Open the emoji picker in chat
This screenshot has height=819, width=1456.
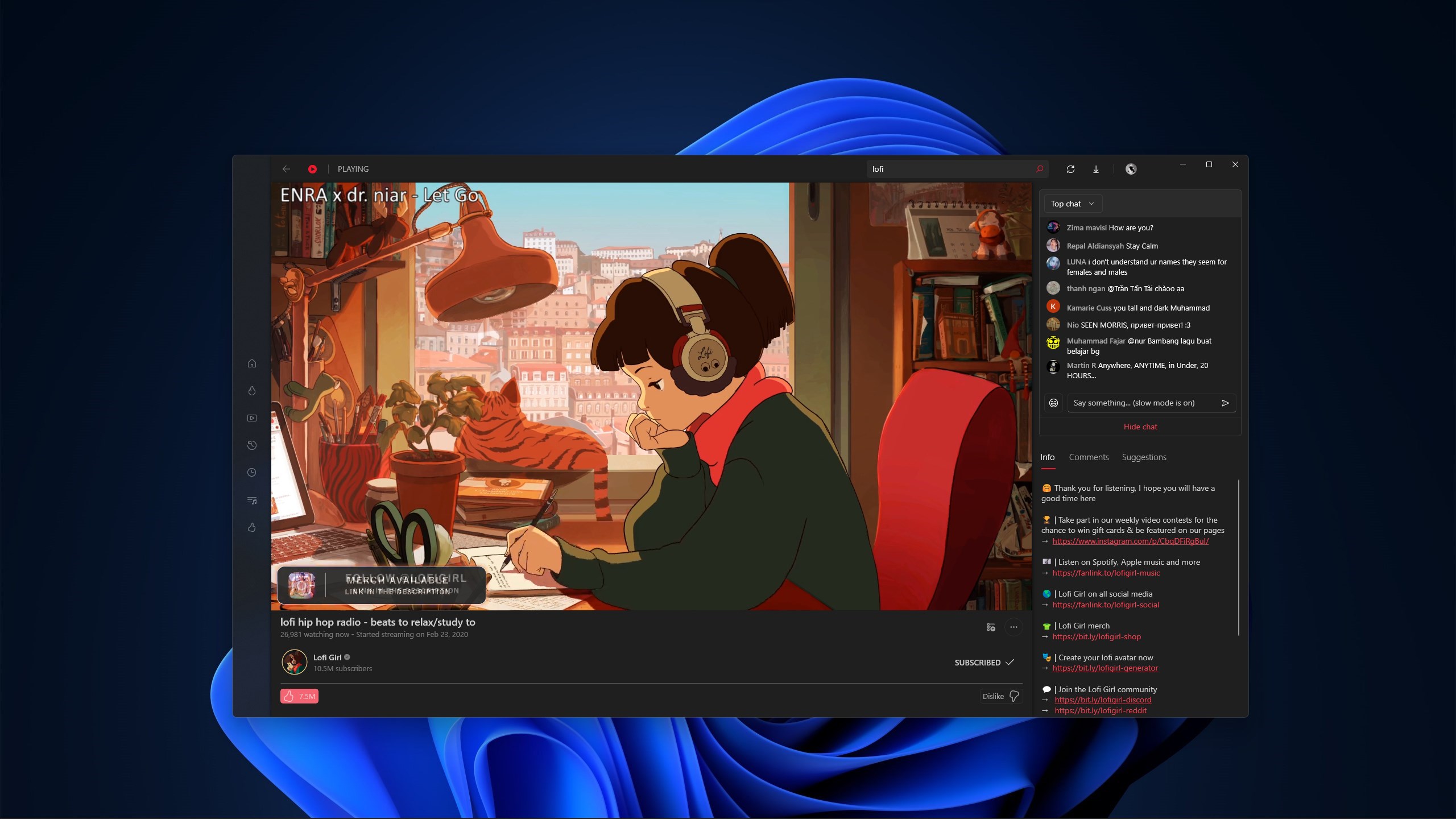(x=1053, y=403)
